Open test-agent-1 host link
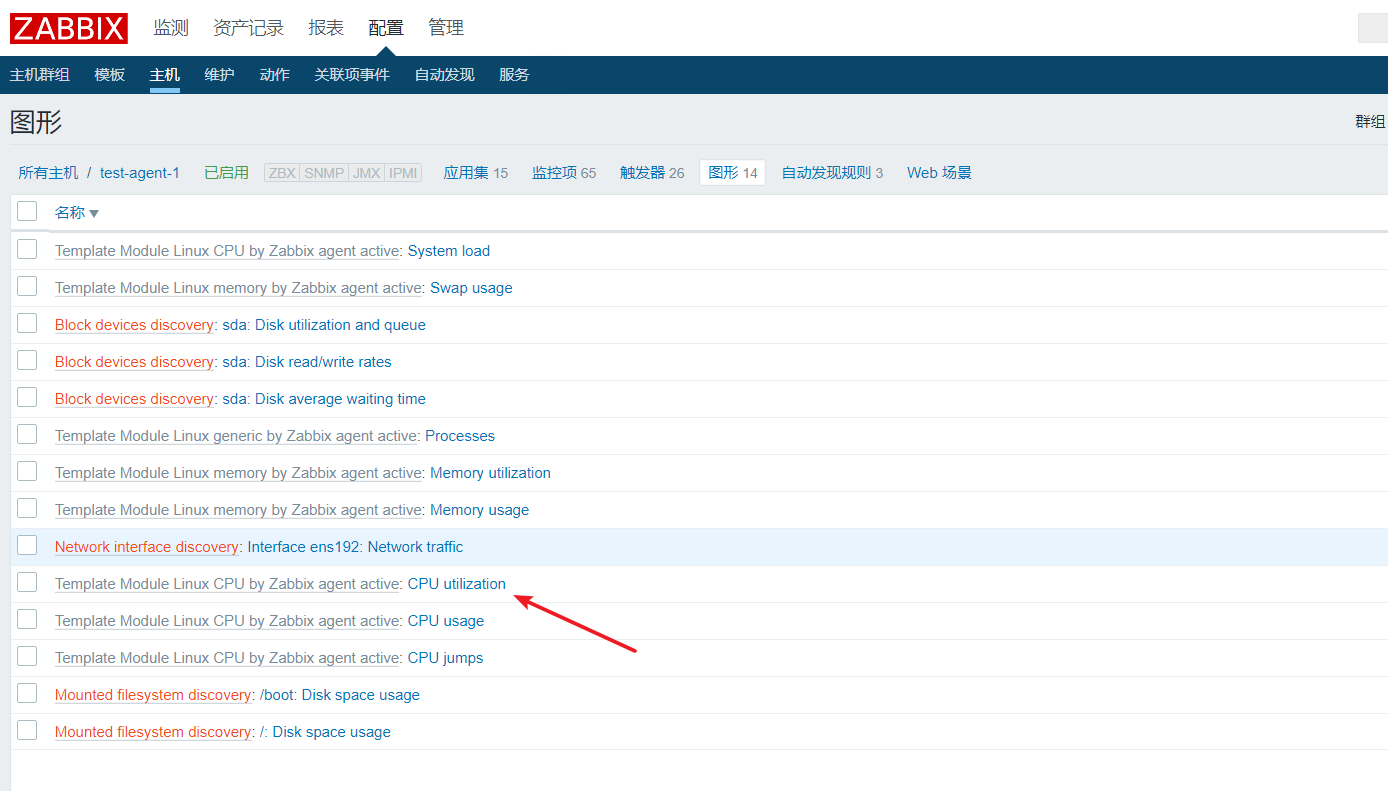This screenshot has height=791, width=1388. pyautogui.click(x=140, y=173)
